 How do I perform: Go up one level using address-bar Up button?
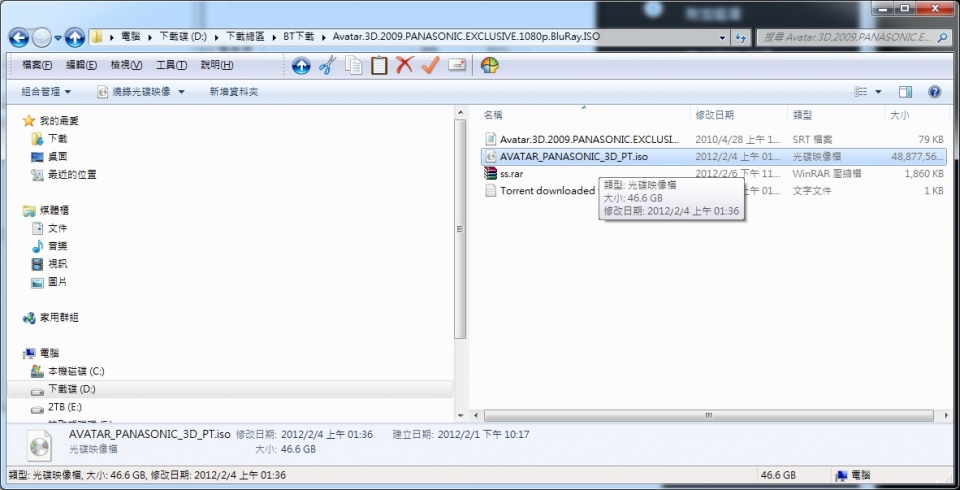coord(75,38)
